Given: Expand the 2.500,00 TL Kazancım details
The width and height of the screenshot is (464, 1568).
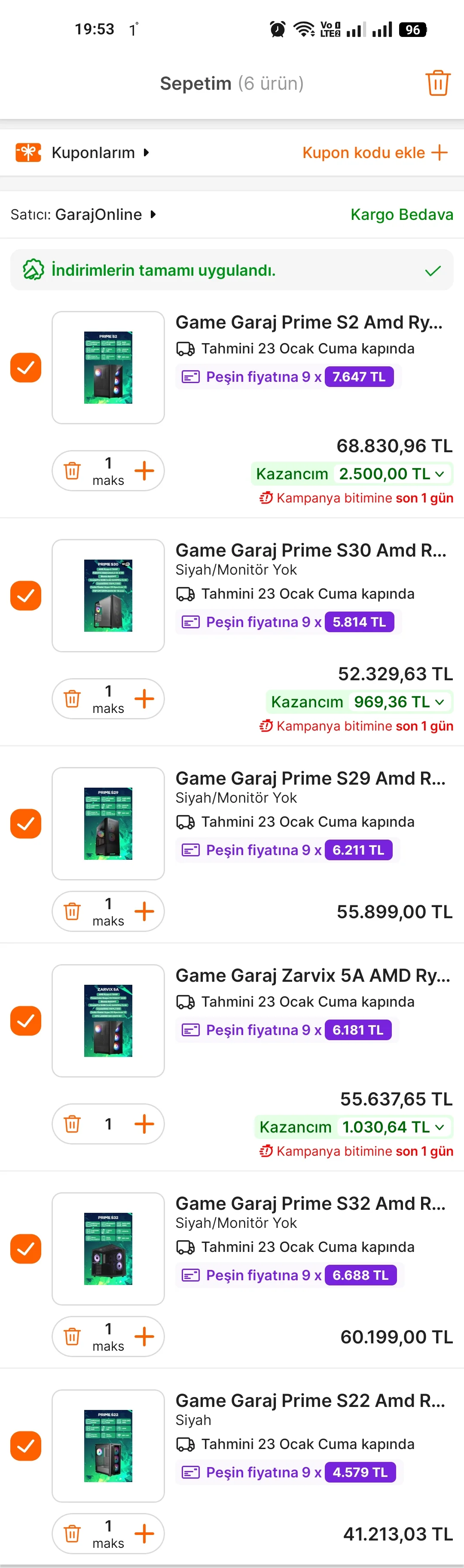Looking at the screenshot, I should point(352,474).
